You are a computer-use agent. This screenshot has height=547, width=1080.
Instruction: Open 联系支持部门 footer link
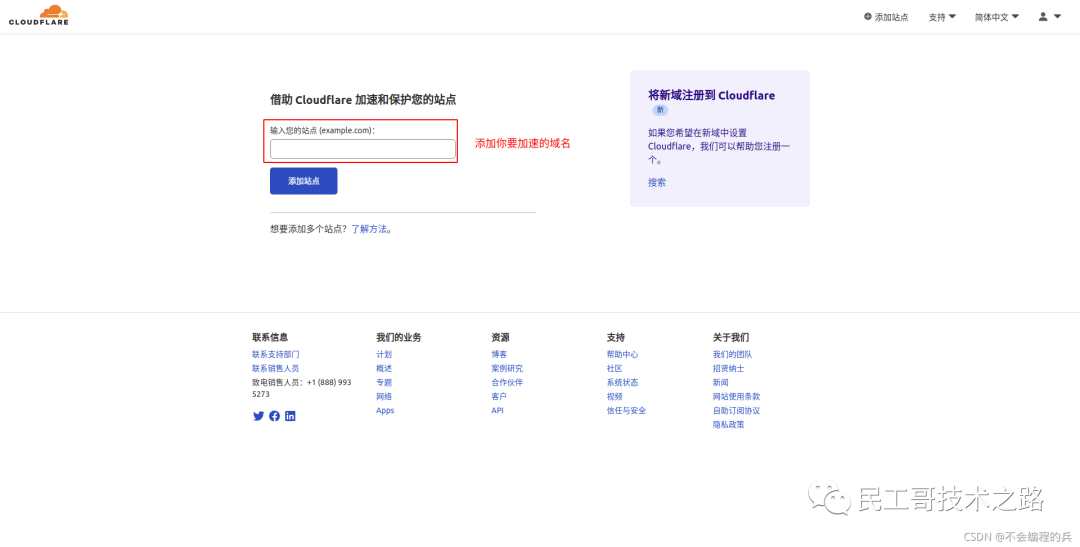275,354
